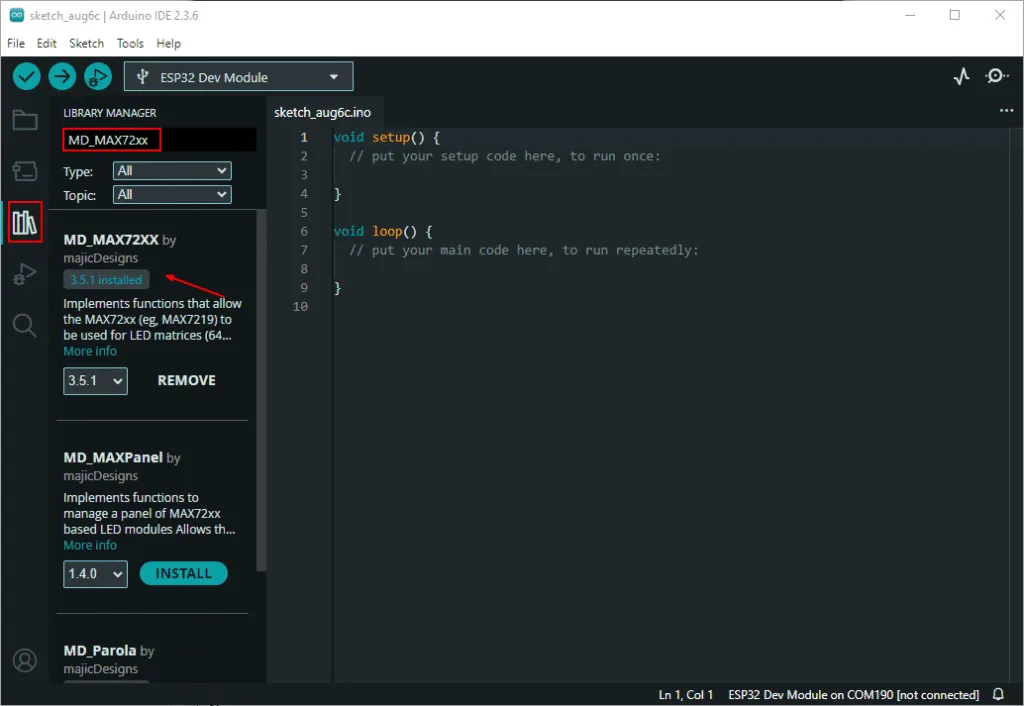Screen dimensions: 1024x706
Task: Click the library search field containing MD_MAX72xx
Action: (159, 140)
